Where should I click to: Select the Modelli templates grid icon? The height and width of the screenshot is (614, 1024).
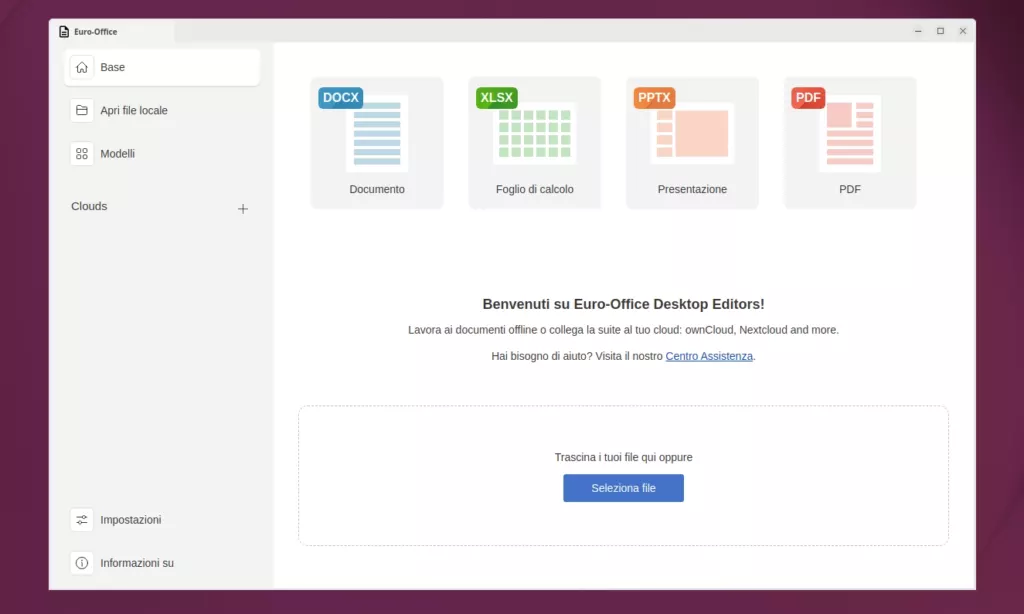coord(82,154)
